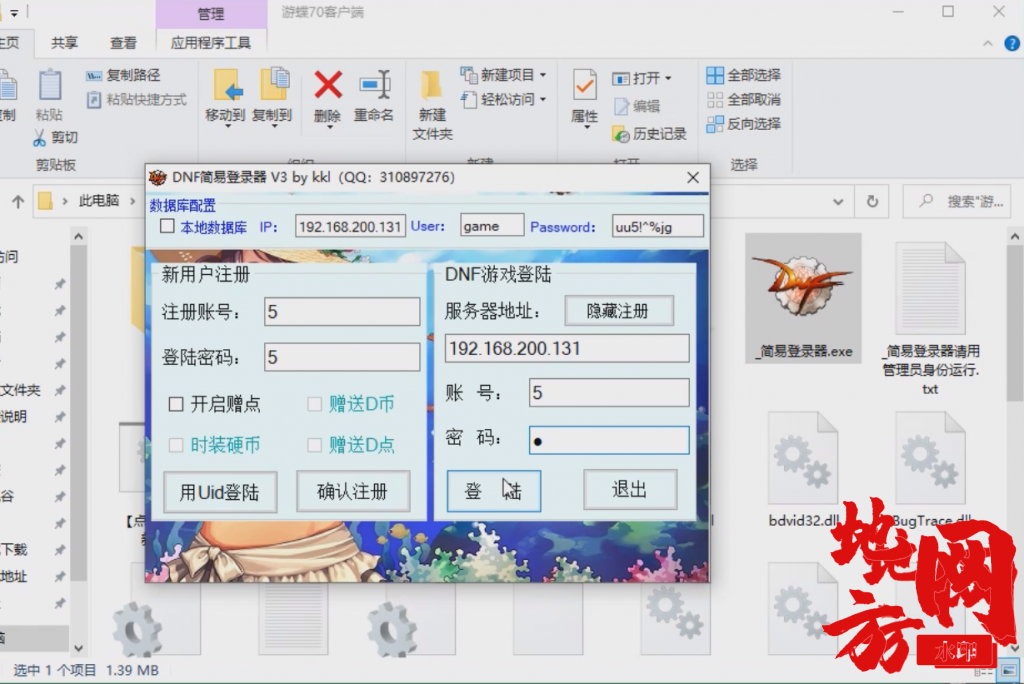Viewport: 1024px width, 684px height.
Task: Toggle the 赠送D点 checkbox
Action: (315, 446)
